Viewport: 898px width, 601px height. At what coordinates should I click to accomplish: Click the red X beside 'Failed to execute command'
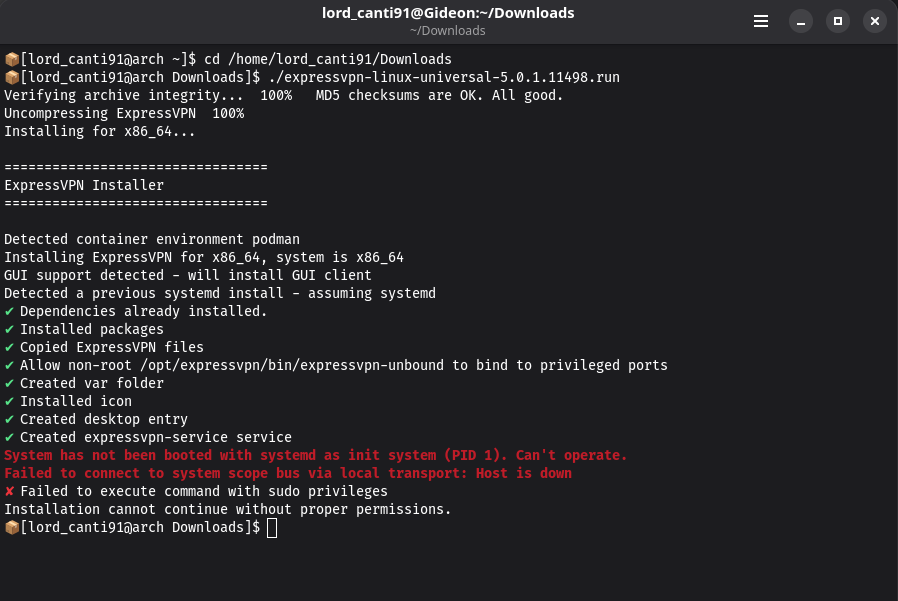pos(10,491)
